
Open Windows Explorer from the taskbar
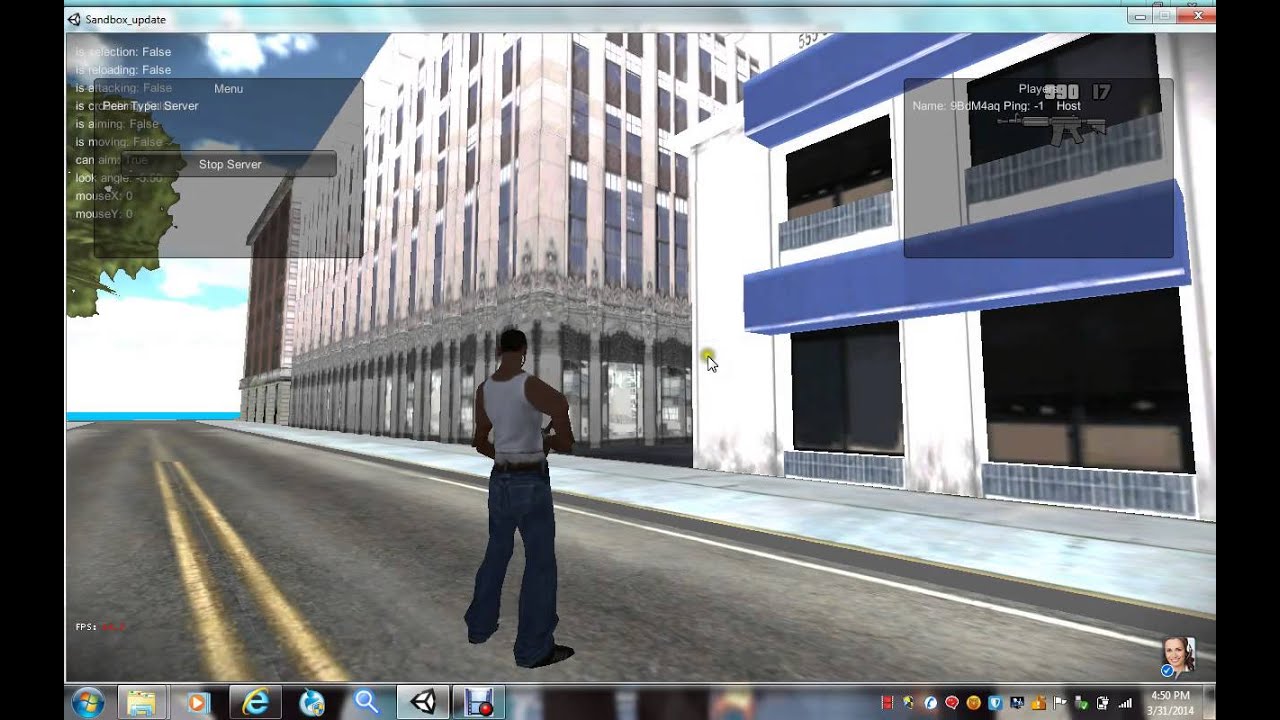(141, 703)
